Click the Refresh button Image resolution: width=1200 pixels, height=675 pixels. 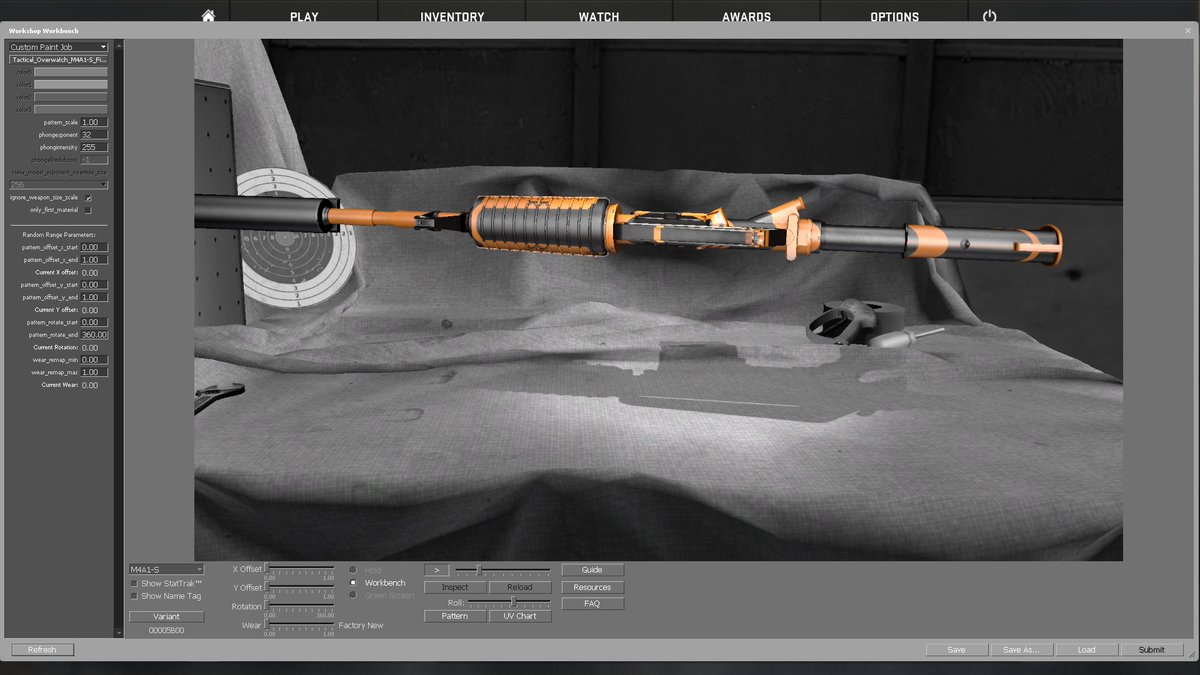[42, 650]
